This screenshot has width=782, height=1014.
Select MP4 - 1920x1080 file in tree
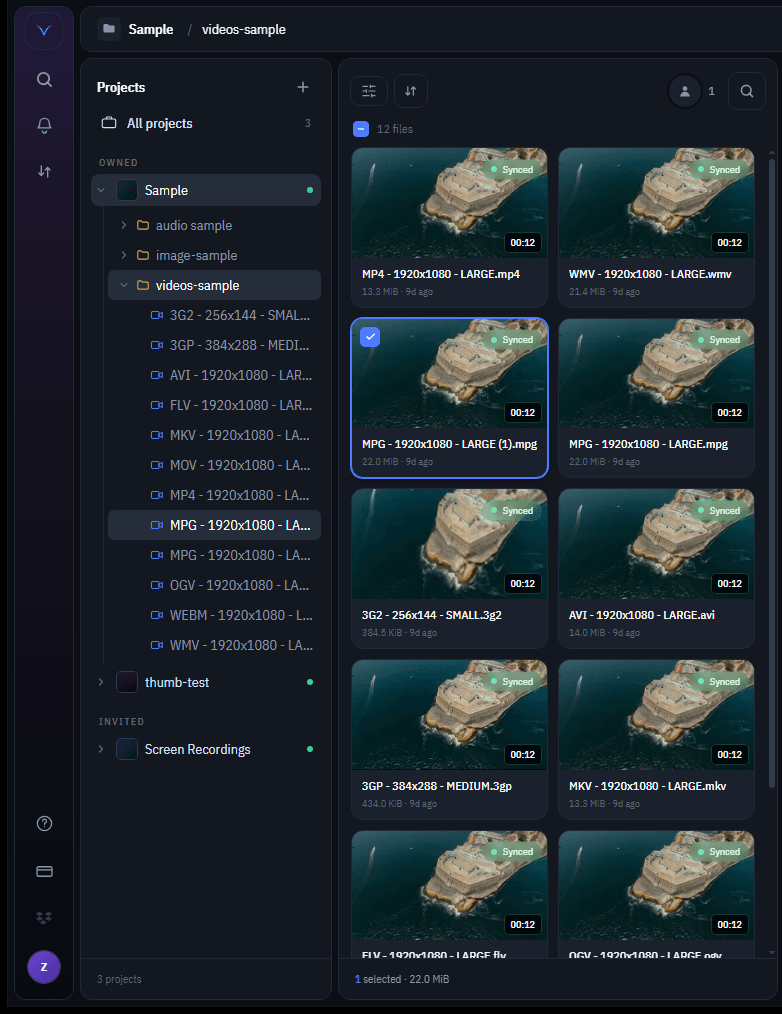214,495
